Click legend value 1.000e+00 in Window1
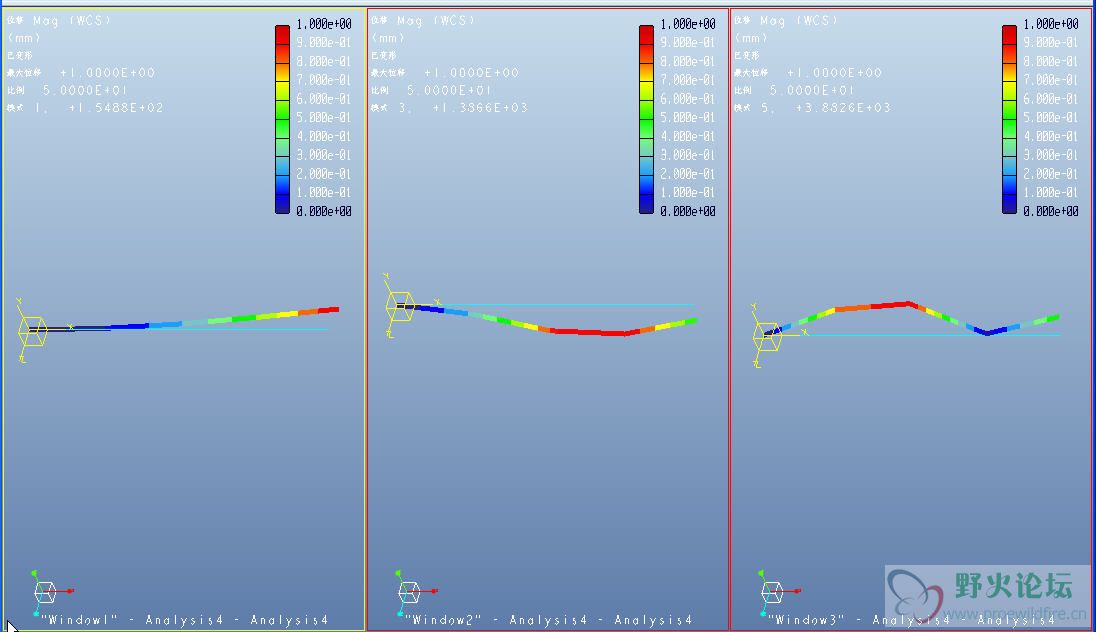This screenshot has height=632, width=1096. (x=324, y=24)
